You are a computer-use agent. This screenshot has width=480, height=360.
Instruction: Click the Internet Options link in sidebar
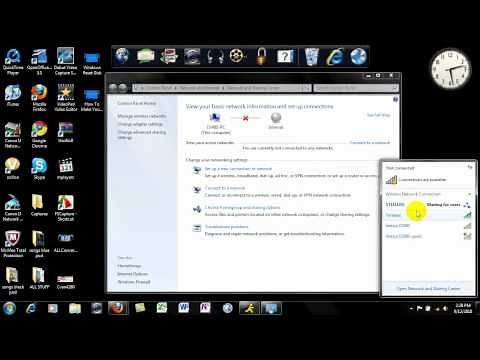[x=132, y=274]
